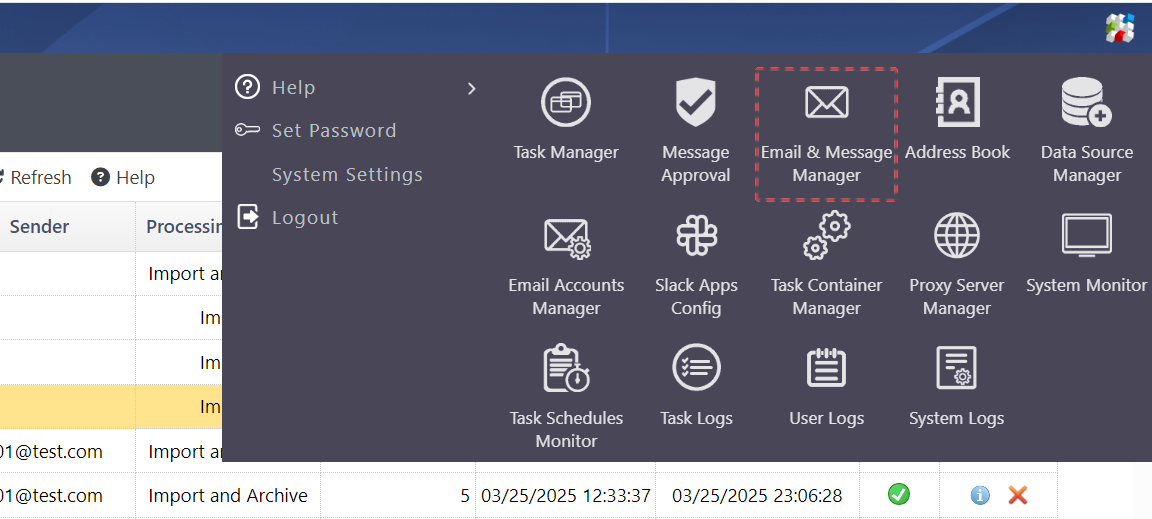Open the Task Manager icon
The width and height of the screenshot is (1152, 519).
pyautogui.click(x=566, y=103)
